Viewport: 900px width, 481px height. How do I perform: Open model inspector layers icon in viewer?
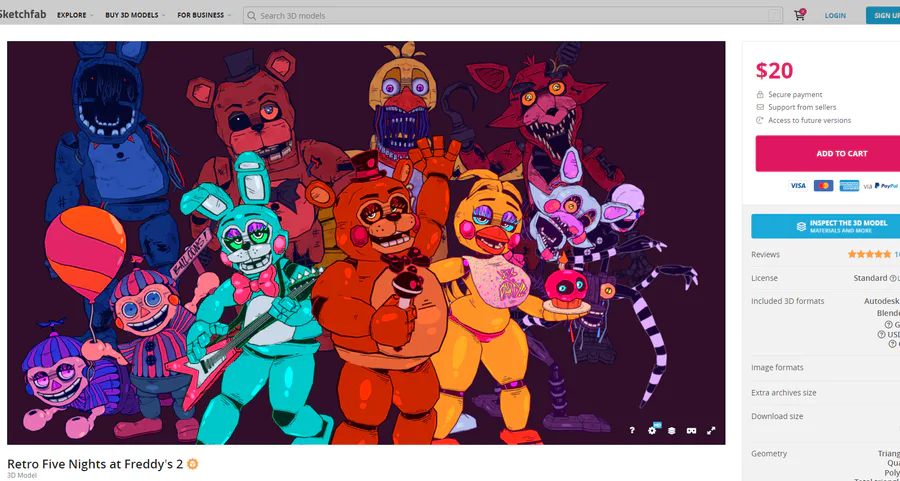pos(672,430)
